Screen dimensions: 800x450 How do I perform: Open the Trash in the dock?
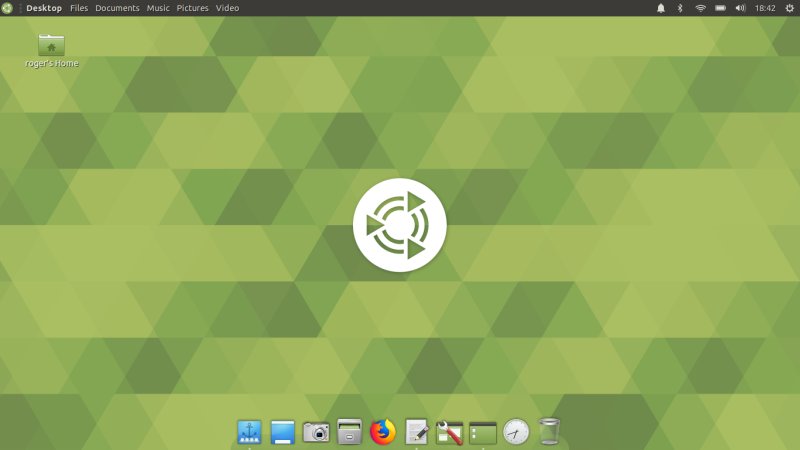coord(549,432)
